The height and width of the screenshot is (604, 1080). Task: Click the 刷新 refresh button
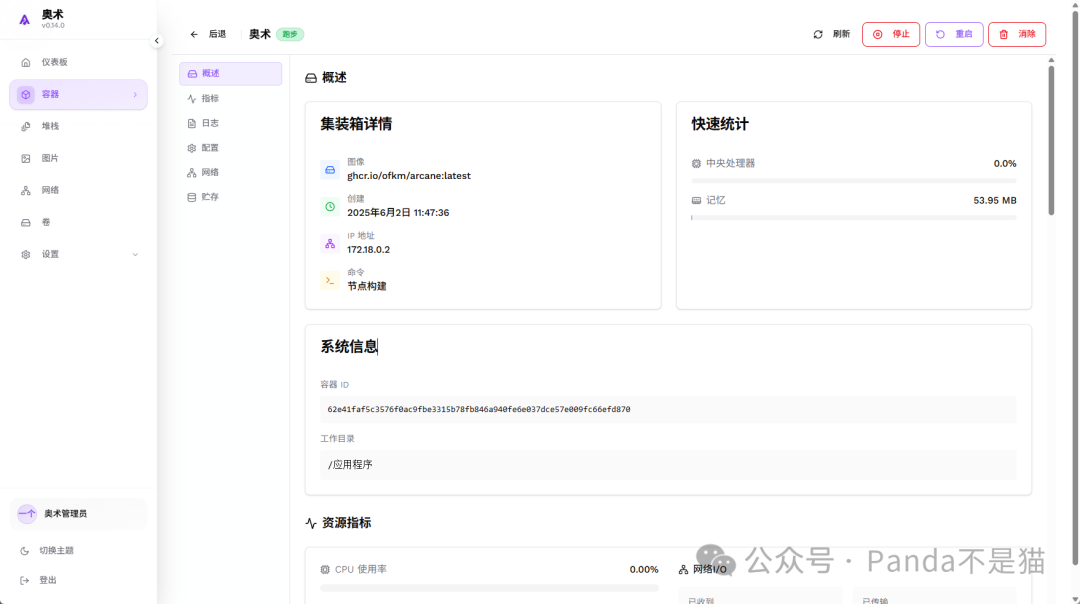832,34
